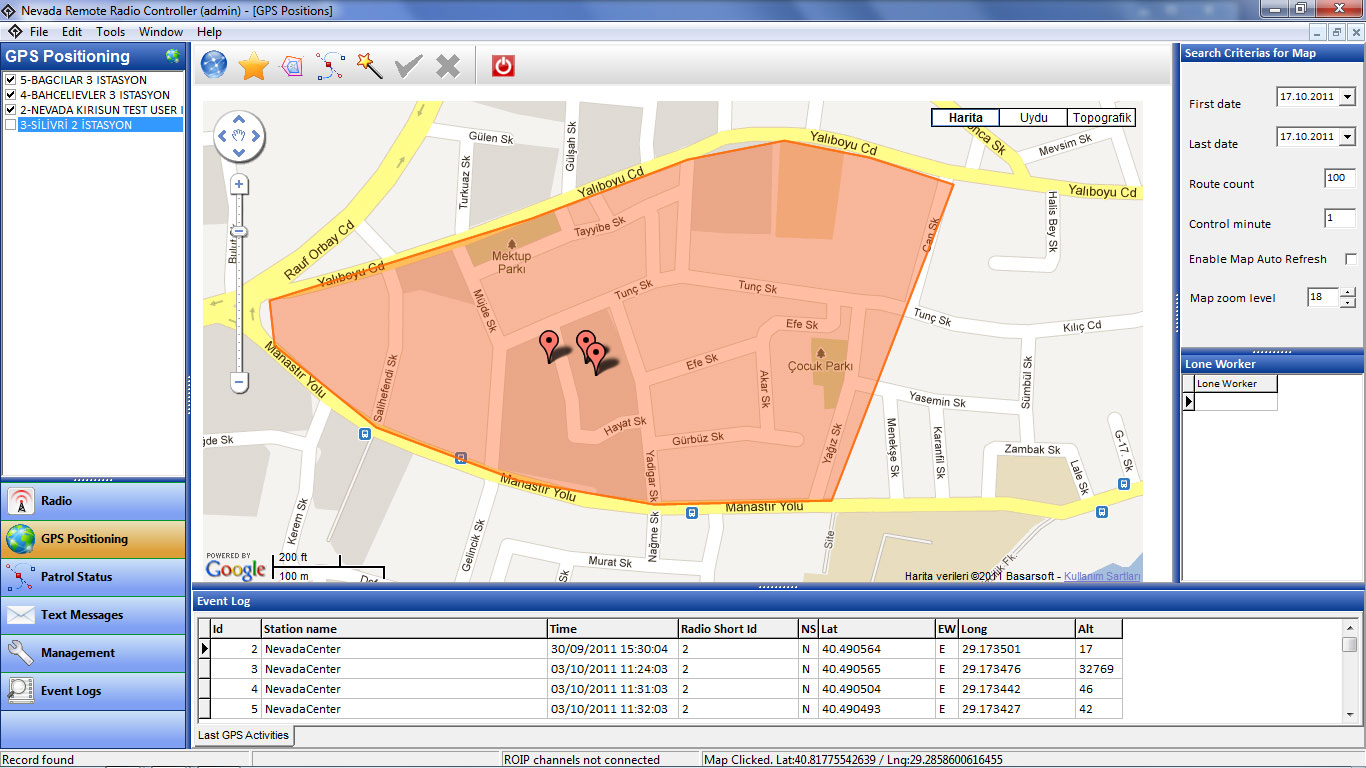
Task: Click the Radio Short Id column header
Action: pyautogui.click(x=737, y=629)
